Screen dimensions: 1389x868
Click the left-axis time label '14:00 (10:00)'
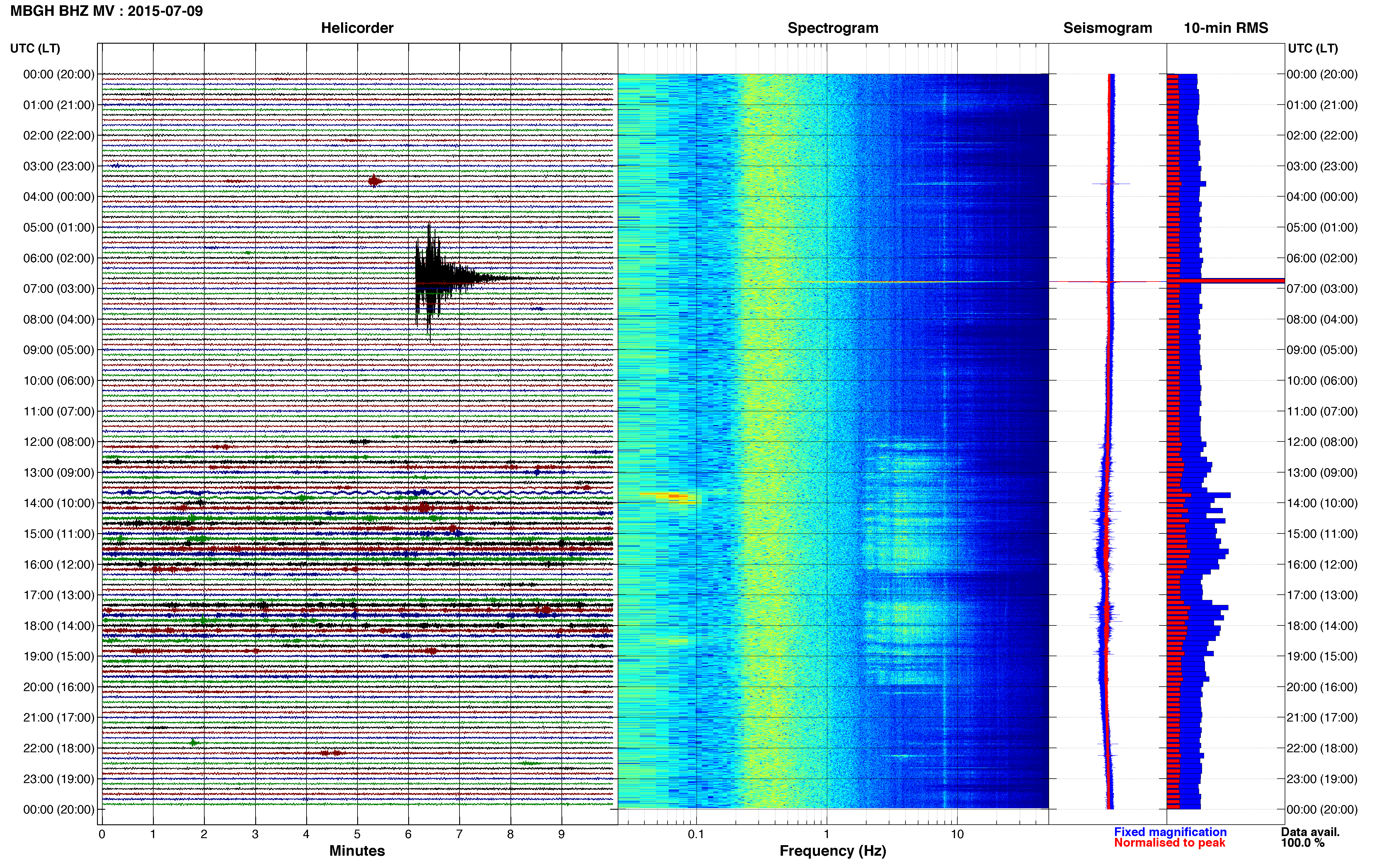click(59, 504)
